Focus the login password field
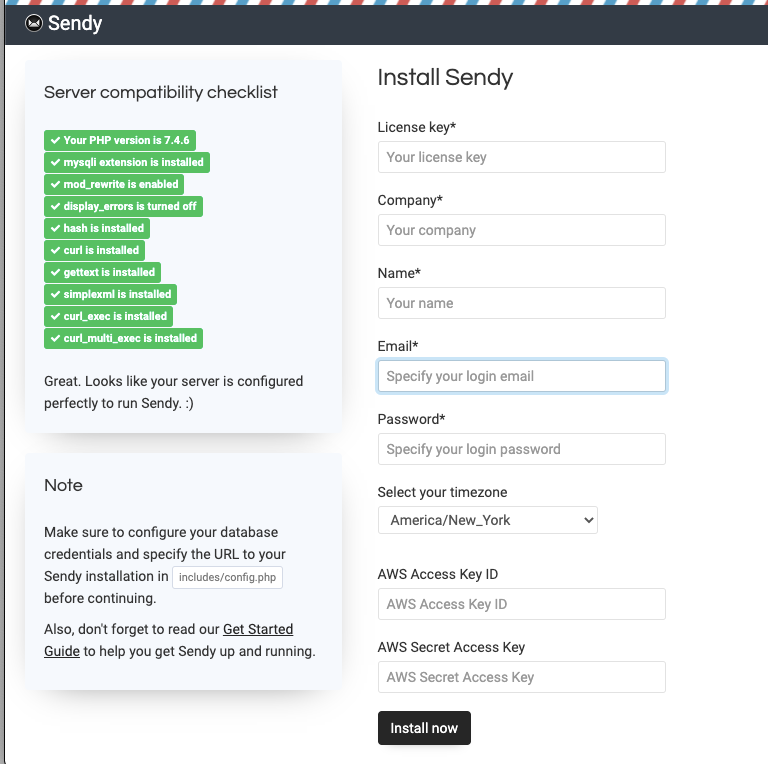 [522, 449]
